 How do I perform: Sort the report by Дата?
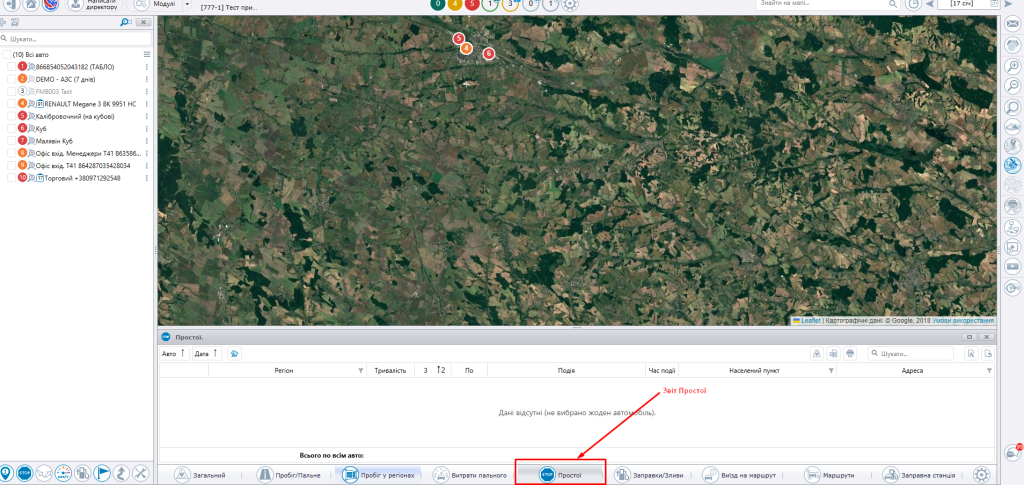pos(206,353)
